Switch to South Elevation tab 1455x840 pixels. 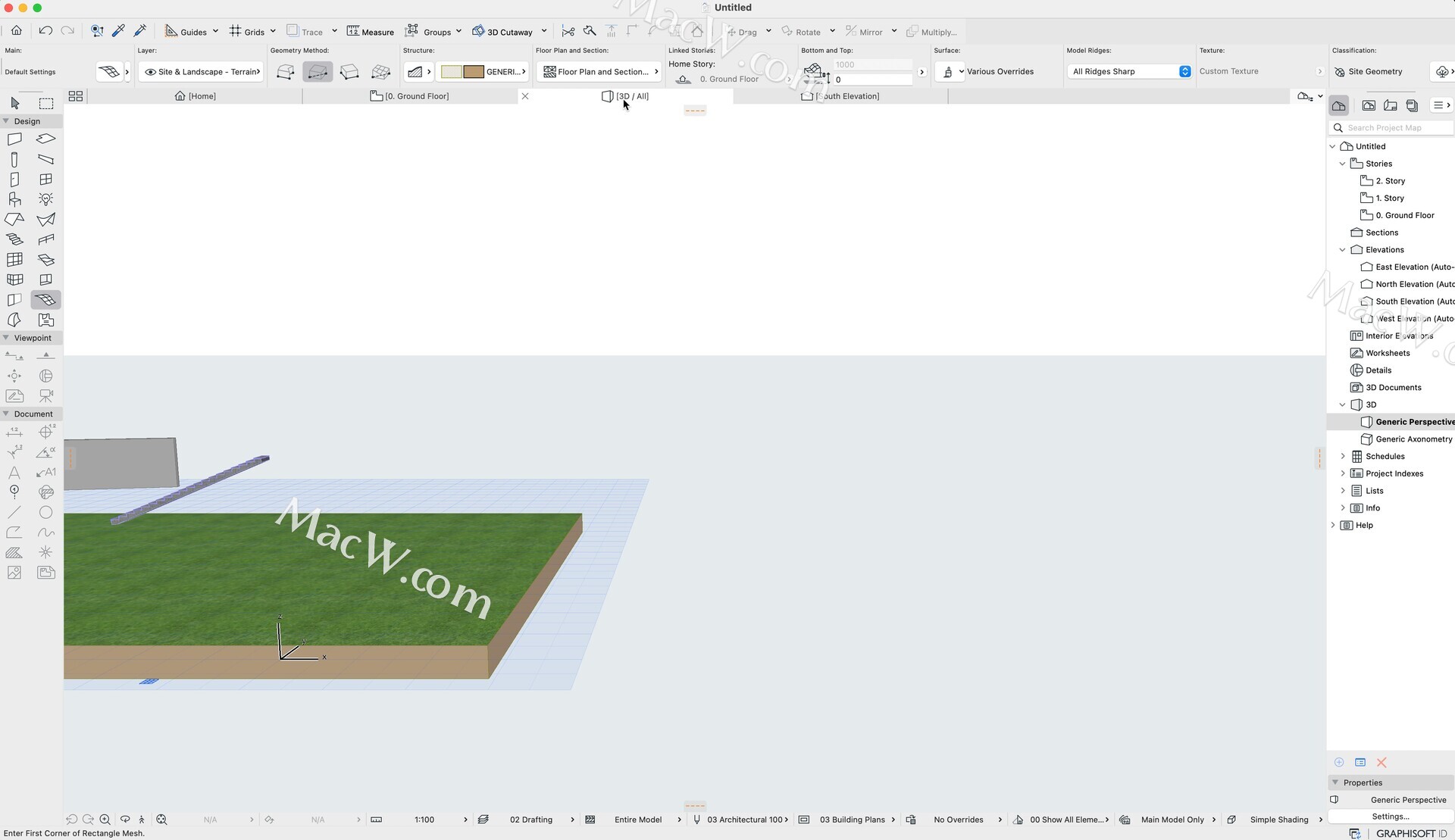[840, 96]
